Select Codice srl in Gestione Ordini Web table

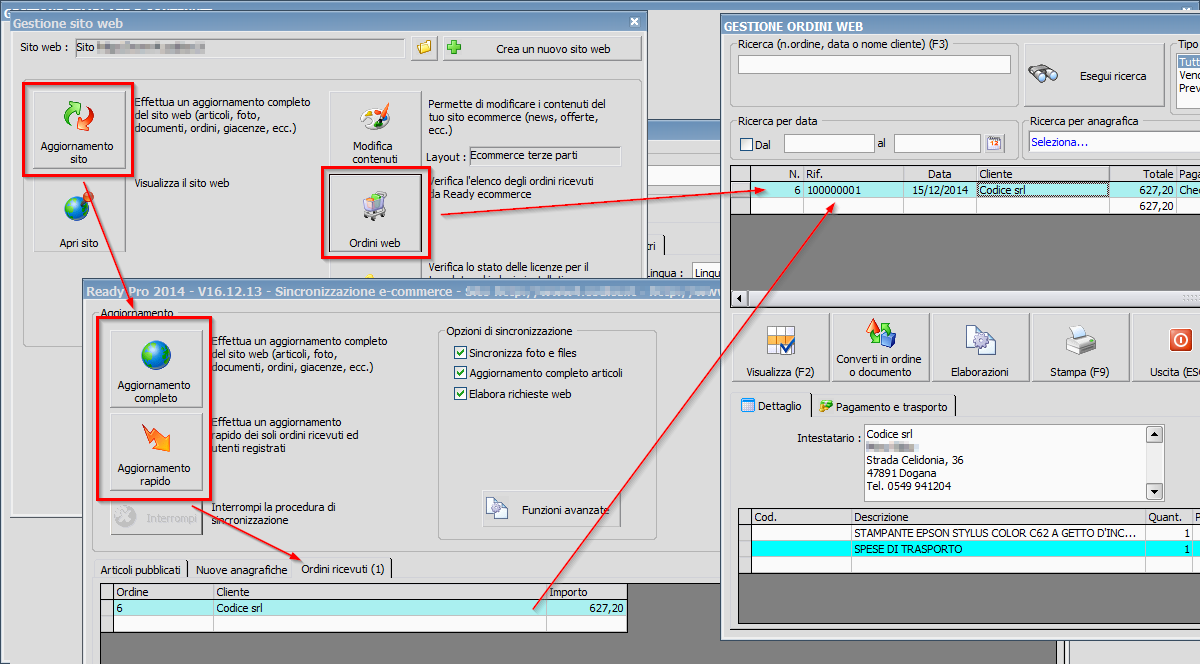coord(1043,190)
